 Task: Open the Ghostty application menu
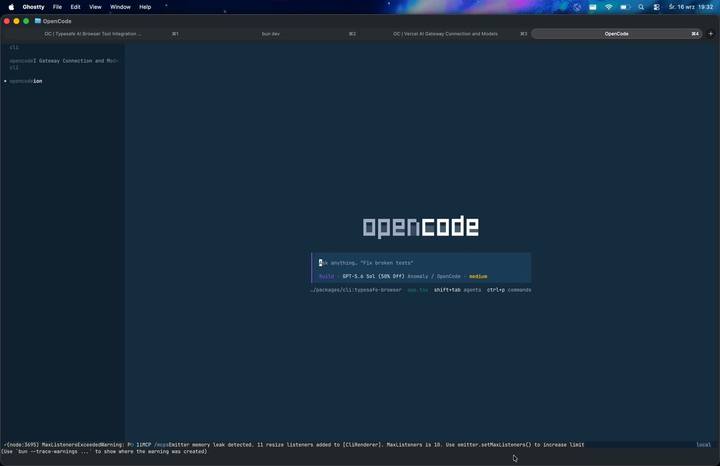click(x=34, y=7)
